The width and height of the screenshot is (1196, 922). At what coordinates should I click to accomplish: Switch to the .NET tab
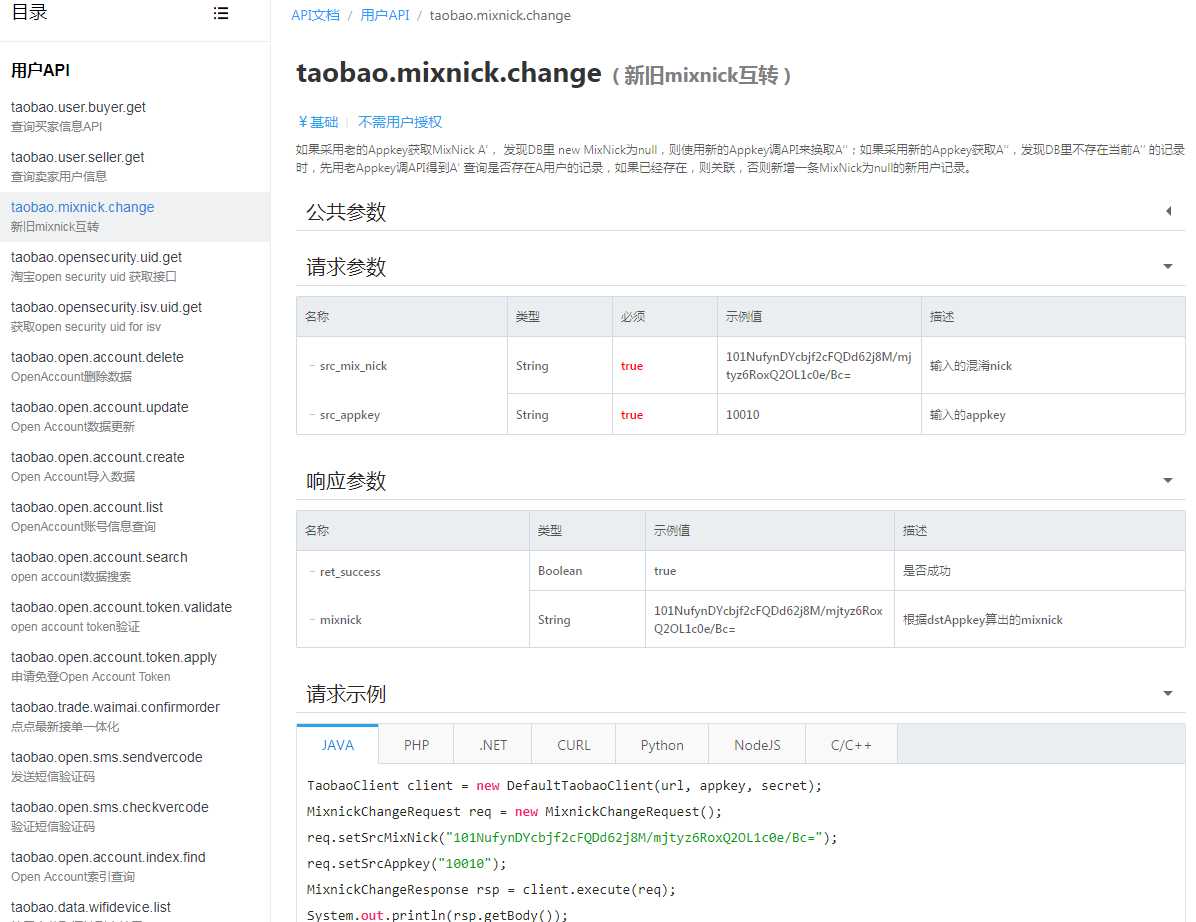(x=493, y=745)
